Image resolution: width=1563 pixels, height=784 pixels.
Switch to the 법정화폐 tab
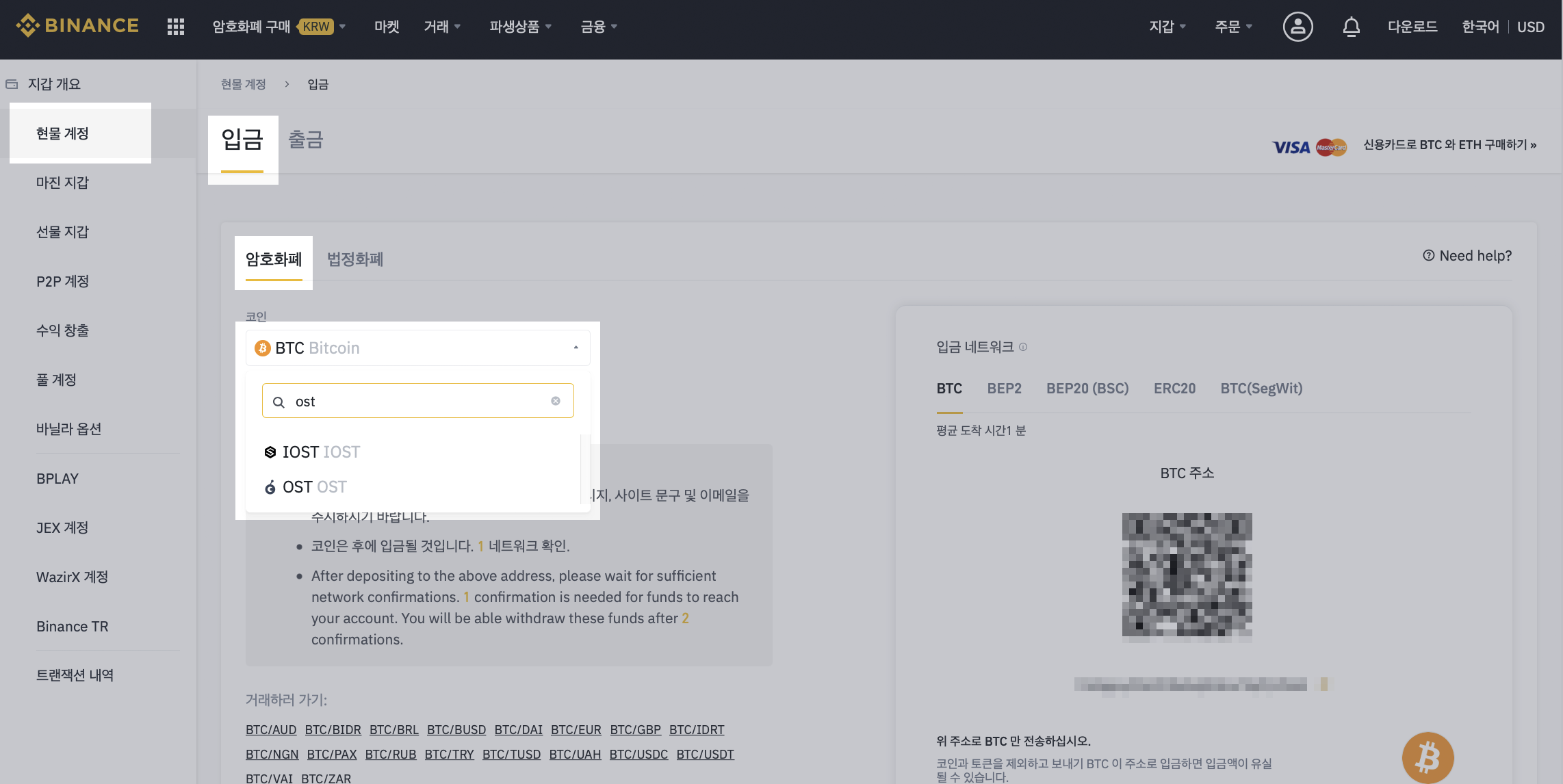[x=355, y=259]
